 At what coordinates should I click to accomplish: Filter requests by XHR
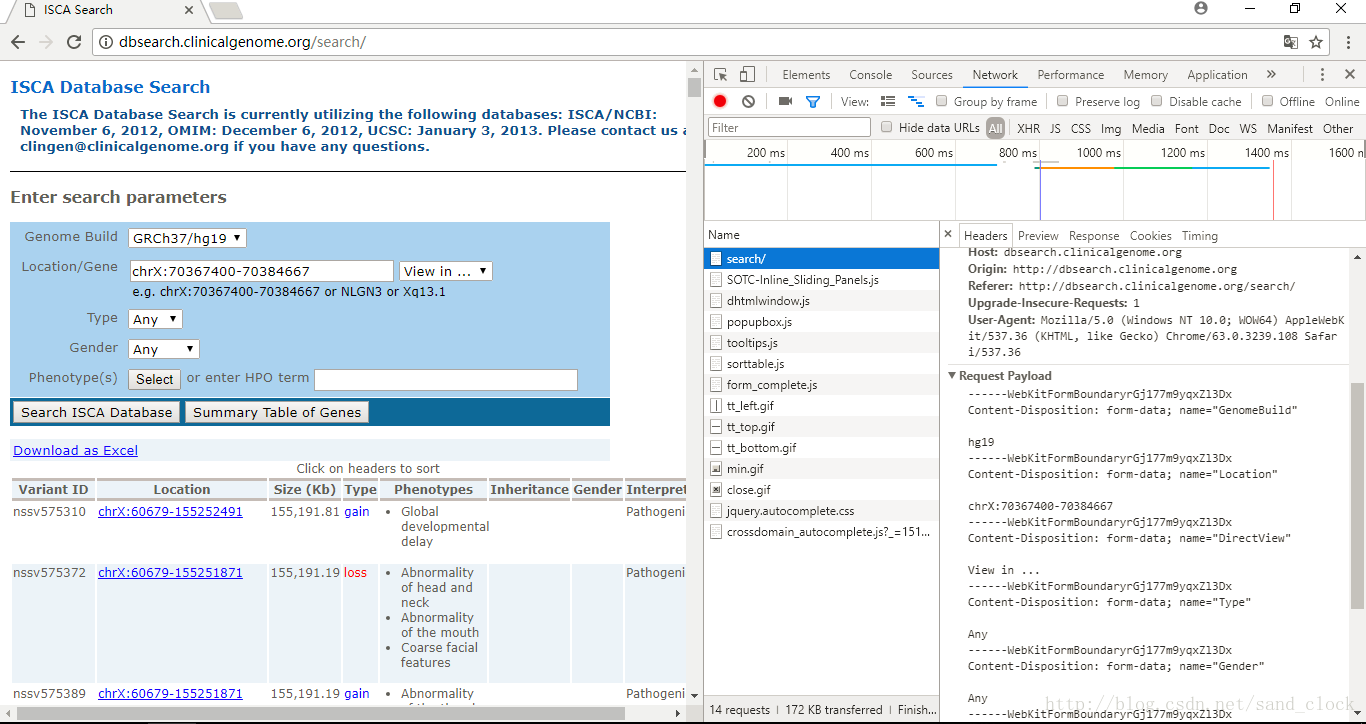(1028, 128)
